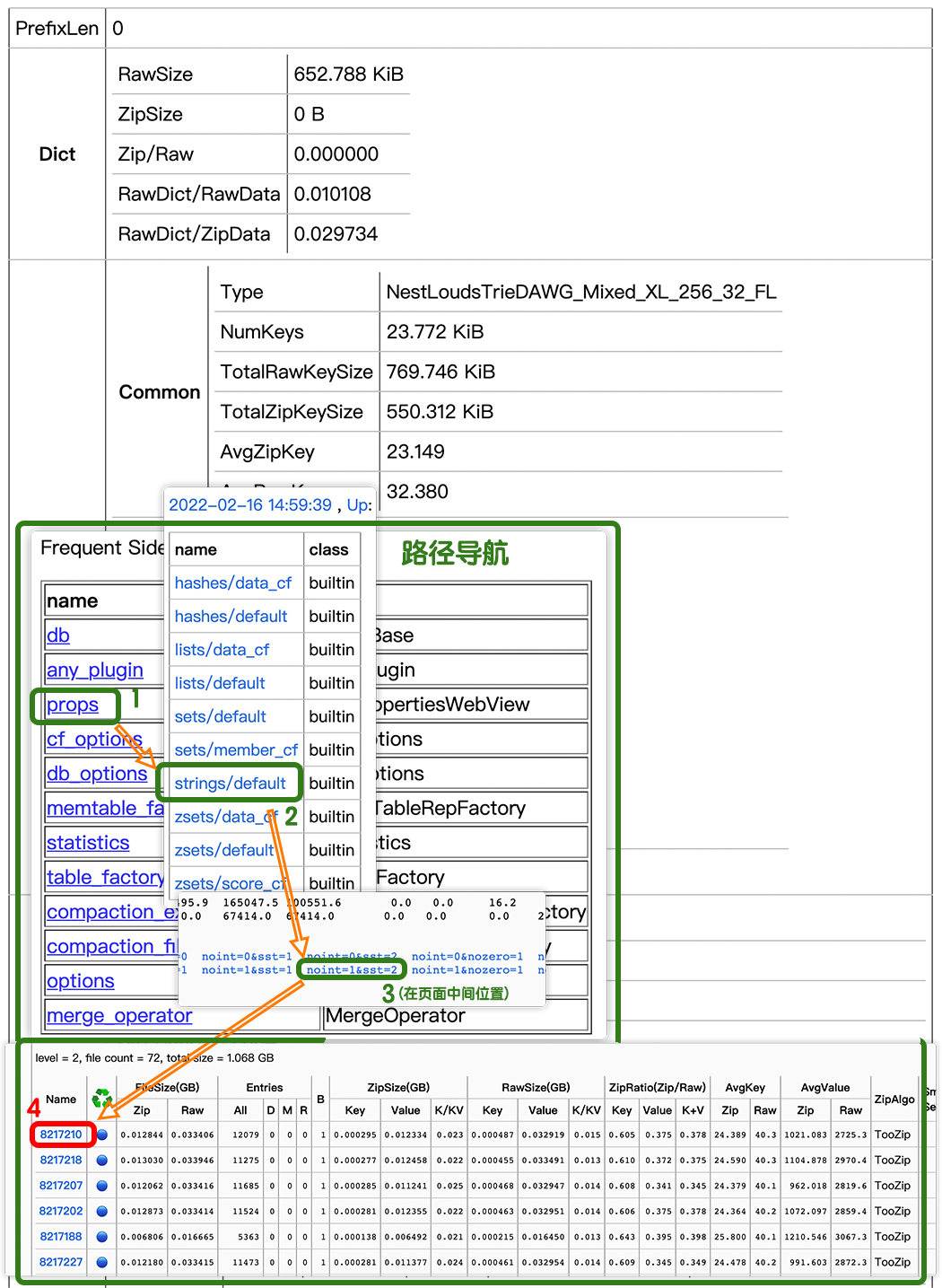Click the blue dot beside file 8217188

tap(102, 1237)
